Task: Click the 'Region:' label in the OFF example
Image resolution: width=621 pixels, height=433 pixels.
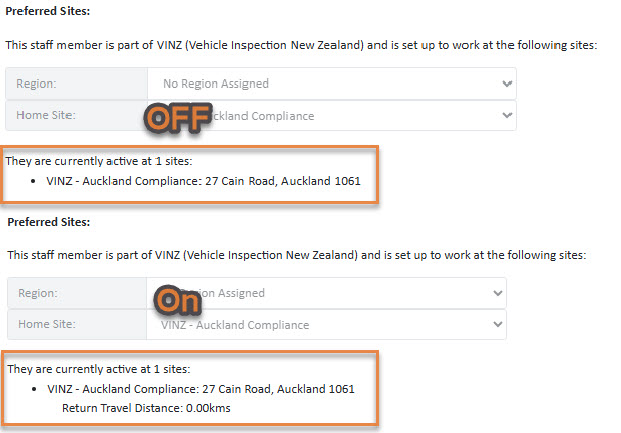Action: [36, 84]
